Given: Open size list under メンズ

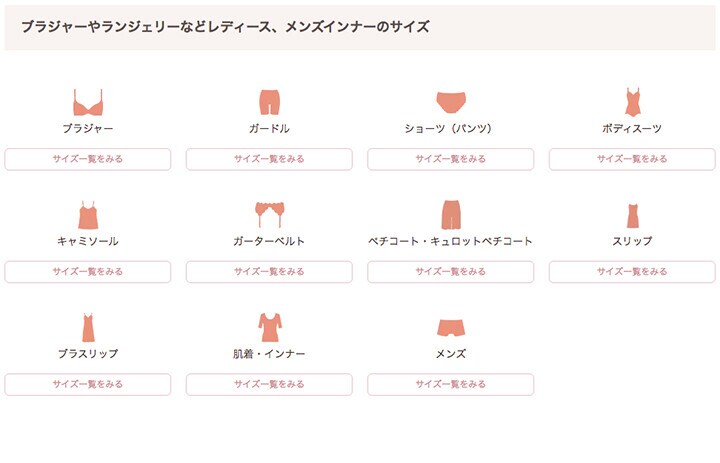Looking at the screenshot, I should click(x=450, y=384).
